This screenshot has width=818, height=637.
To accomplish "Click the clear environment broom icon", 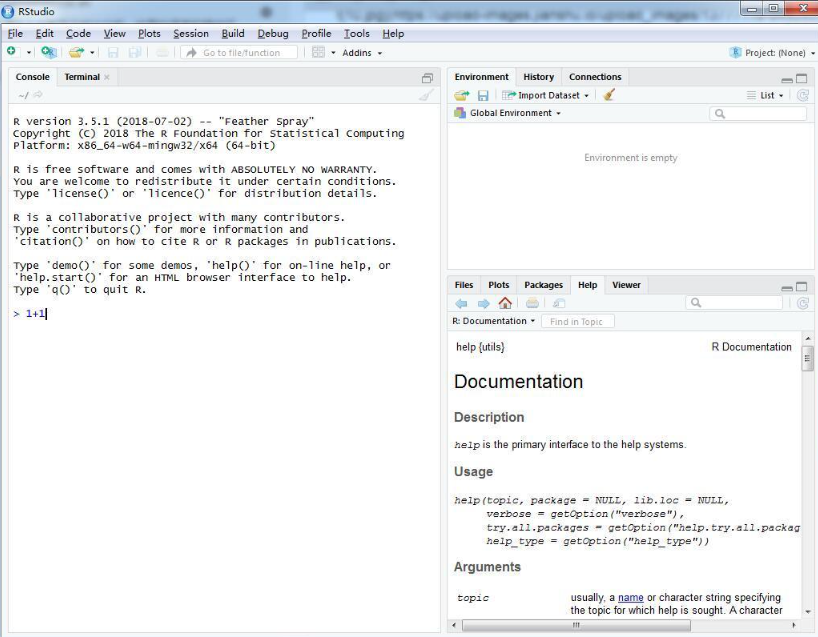I will (608, 95).
